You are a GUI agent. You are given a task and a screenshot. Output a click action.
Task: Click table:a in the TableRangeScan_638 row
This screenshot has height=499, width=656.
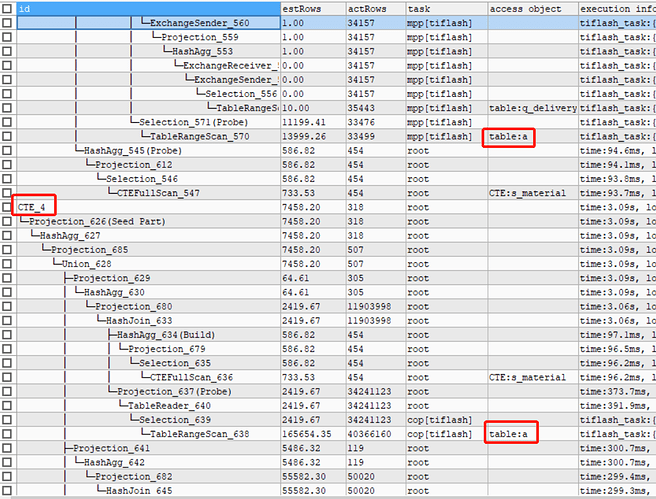tap(508, 434)
